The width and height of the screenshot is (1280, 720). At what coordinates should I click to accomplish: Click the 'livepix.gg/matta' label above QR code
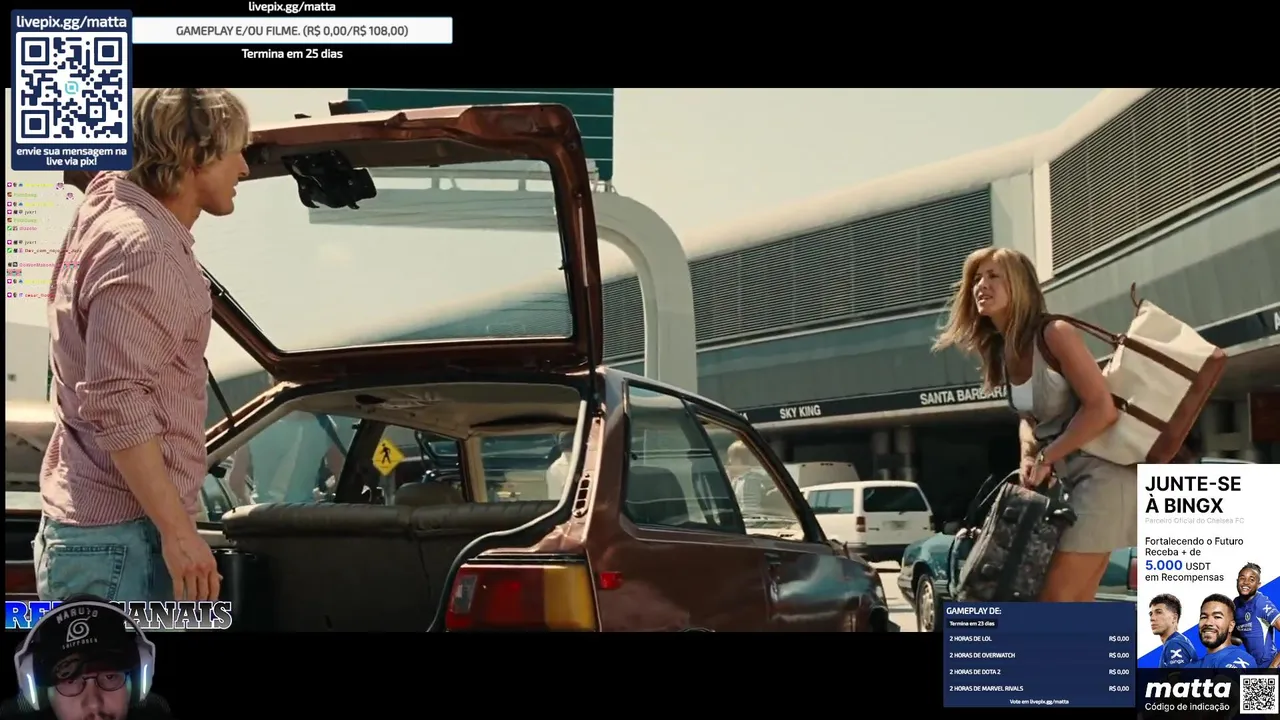point(71,21)
